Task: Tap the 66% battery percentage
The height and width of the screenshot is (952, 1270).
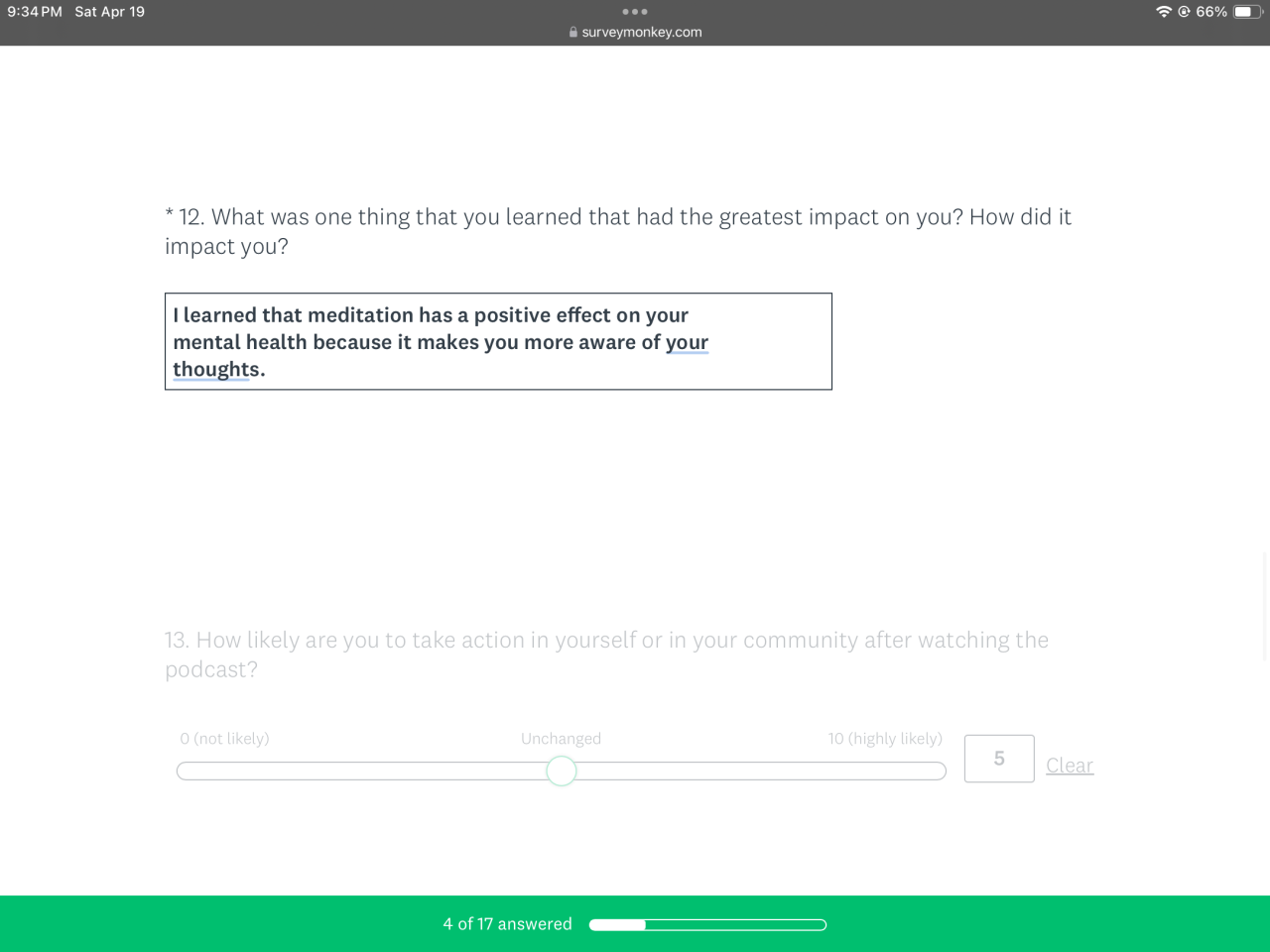Action: (1211, 12)
